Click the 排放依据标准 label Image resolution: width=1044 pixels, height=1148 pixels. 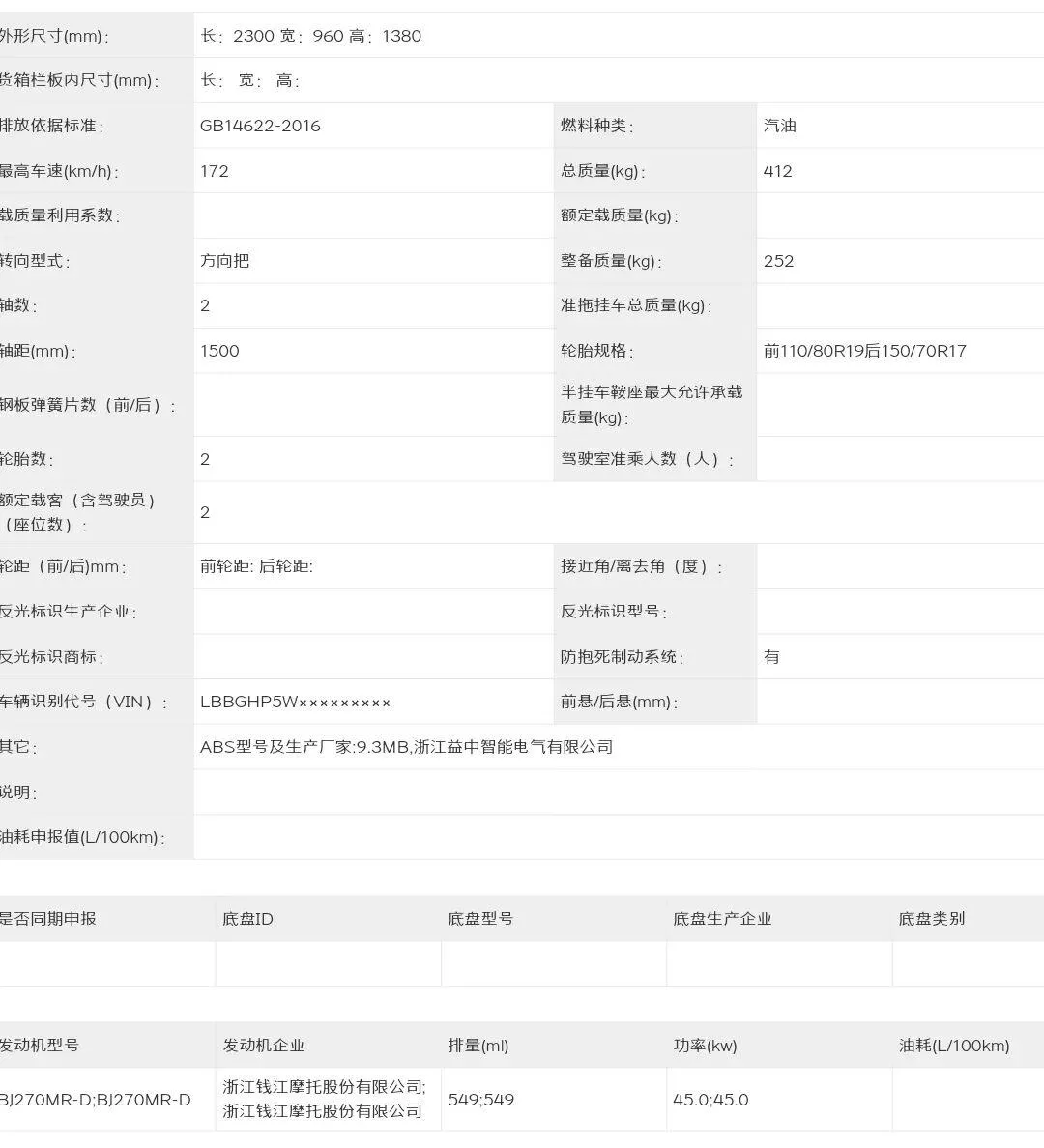pyautogui.click(x=50, y=126)
